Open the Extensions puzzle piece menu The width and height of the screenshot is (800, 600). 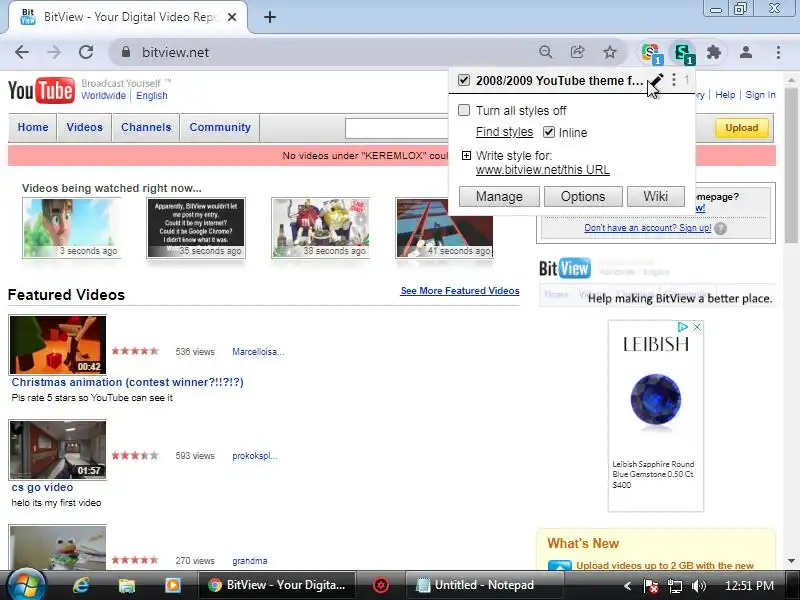(x=714, y=52)
